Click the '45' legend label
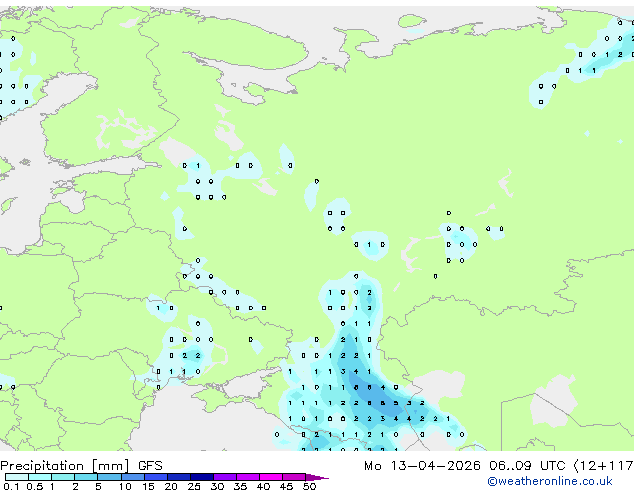Screen dimensions: 634x490 coord(286,486)
